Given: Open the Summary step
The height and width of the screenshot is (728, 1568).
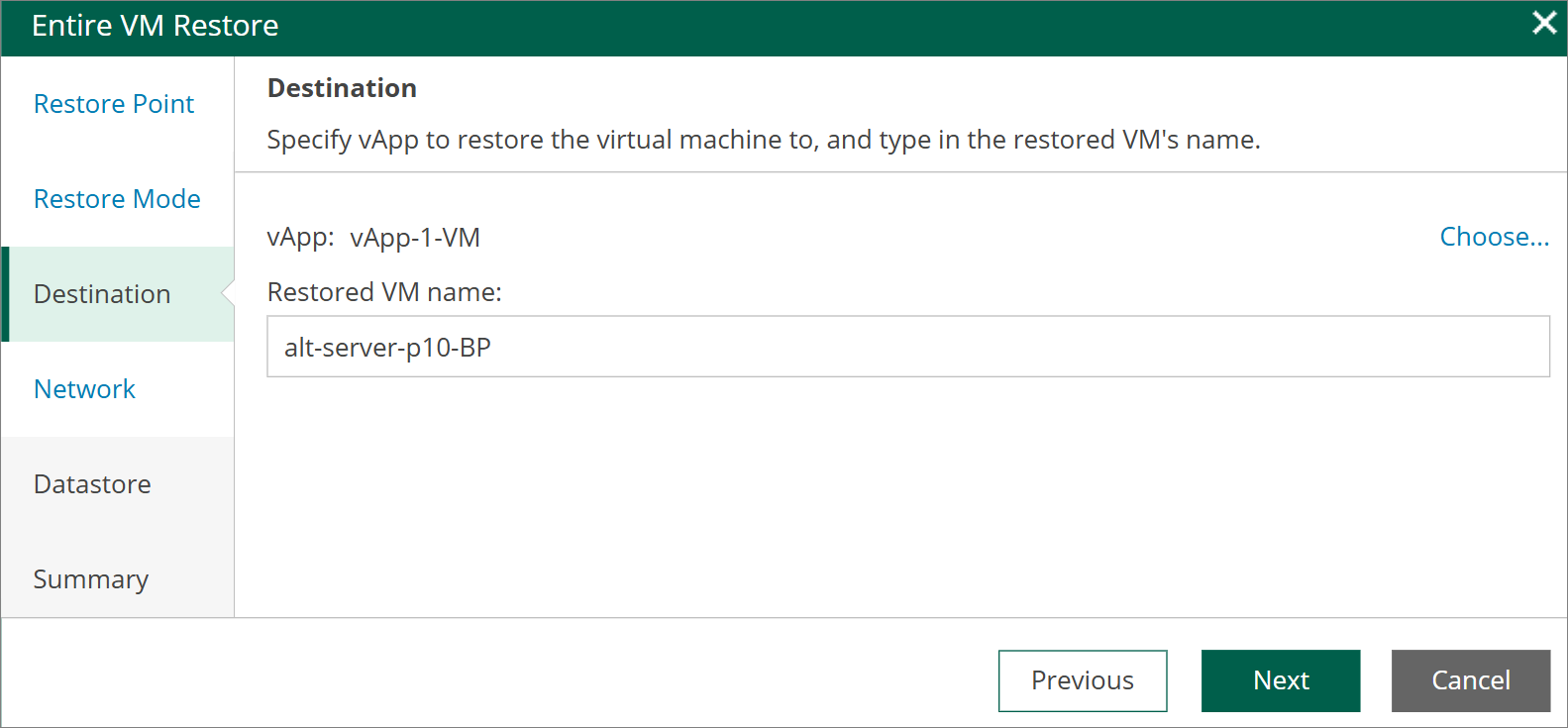Looking at the screenshot, I should click(118, 579).
